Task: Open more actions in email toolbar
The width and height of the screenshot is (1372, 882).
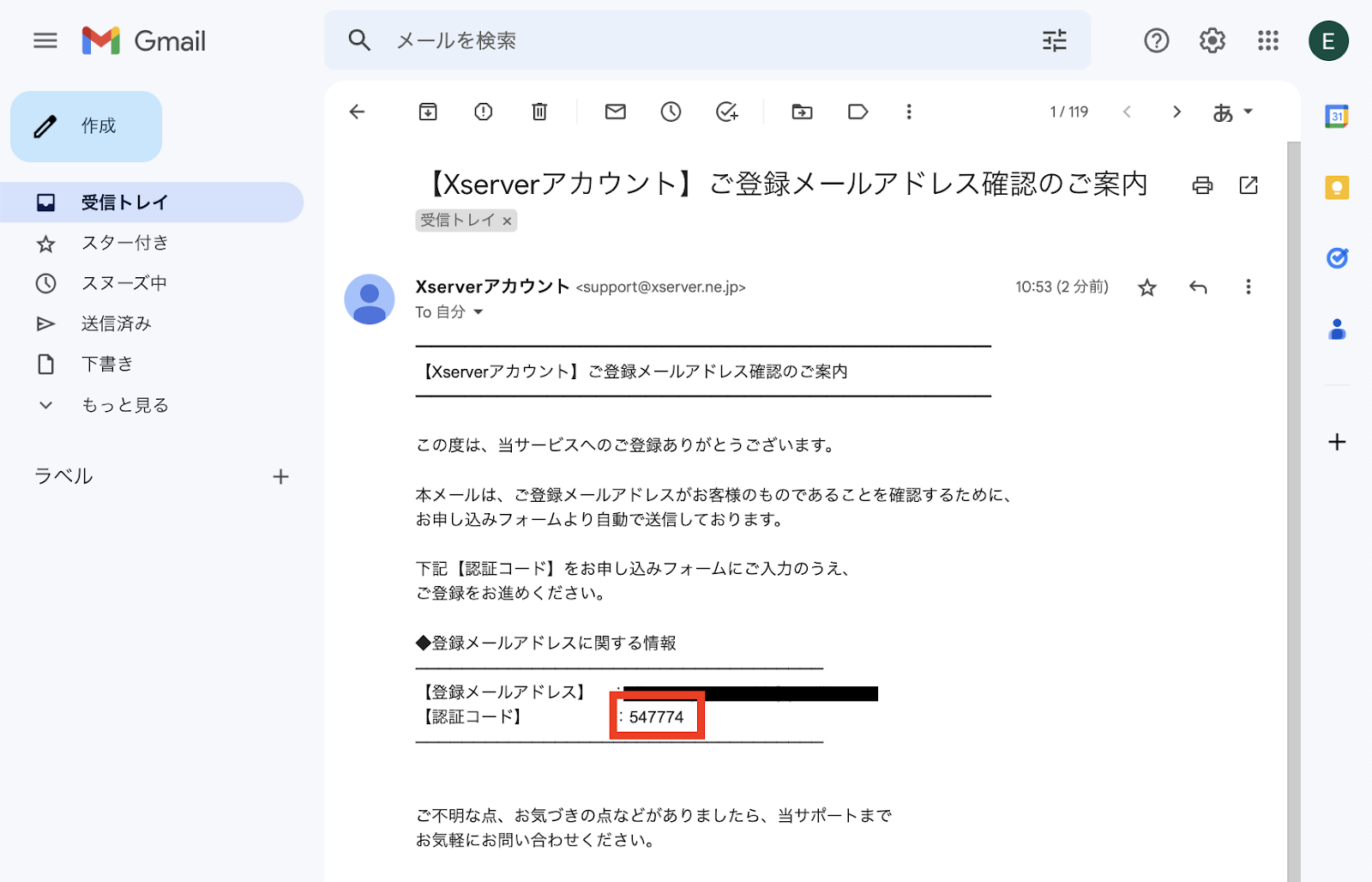Action: 909,112
